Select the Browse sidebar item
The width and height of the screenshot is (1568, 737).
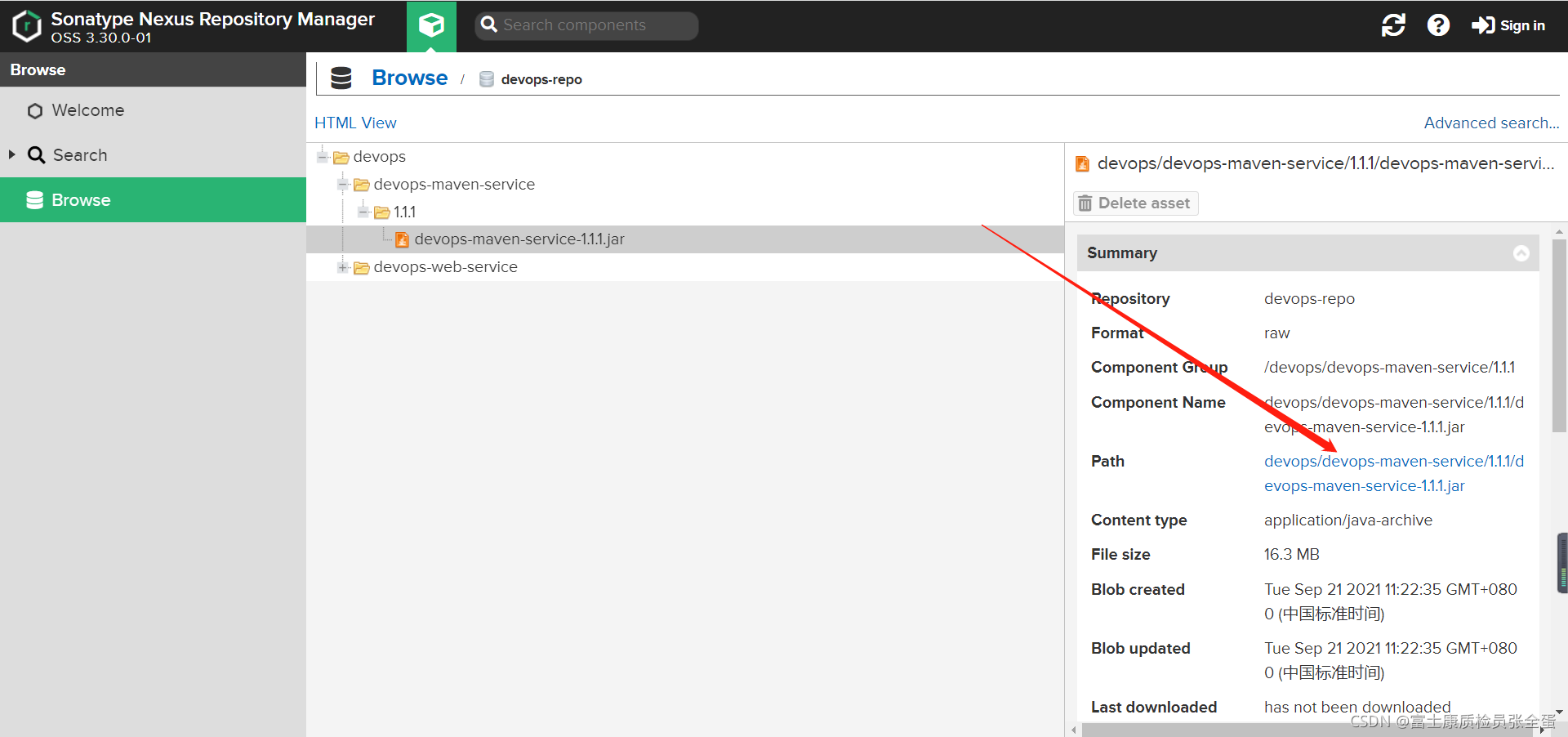pyautogui.click(x=153, y=200)
